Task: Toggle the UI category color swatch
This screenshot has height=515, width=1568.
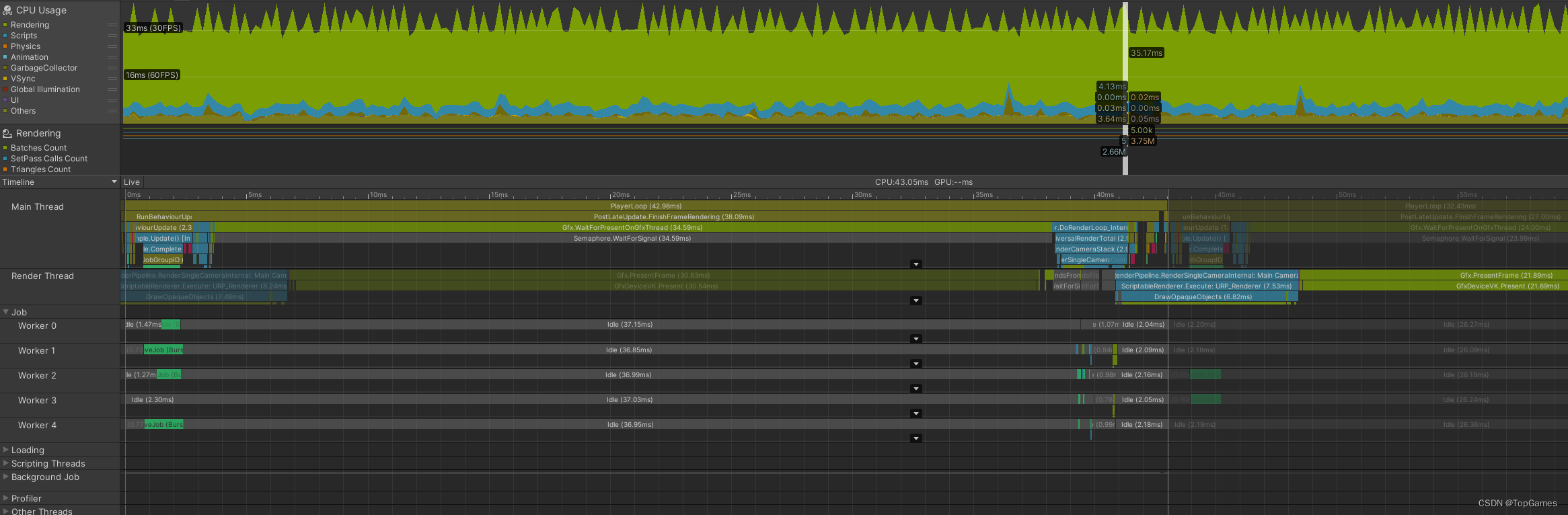Action: coord(5,100)
